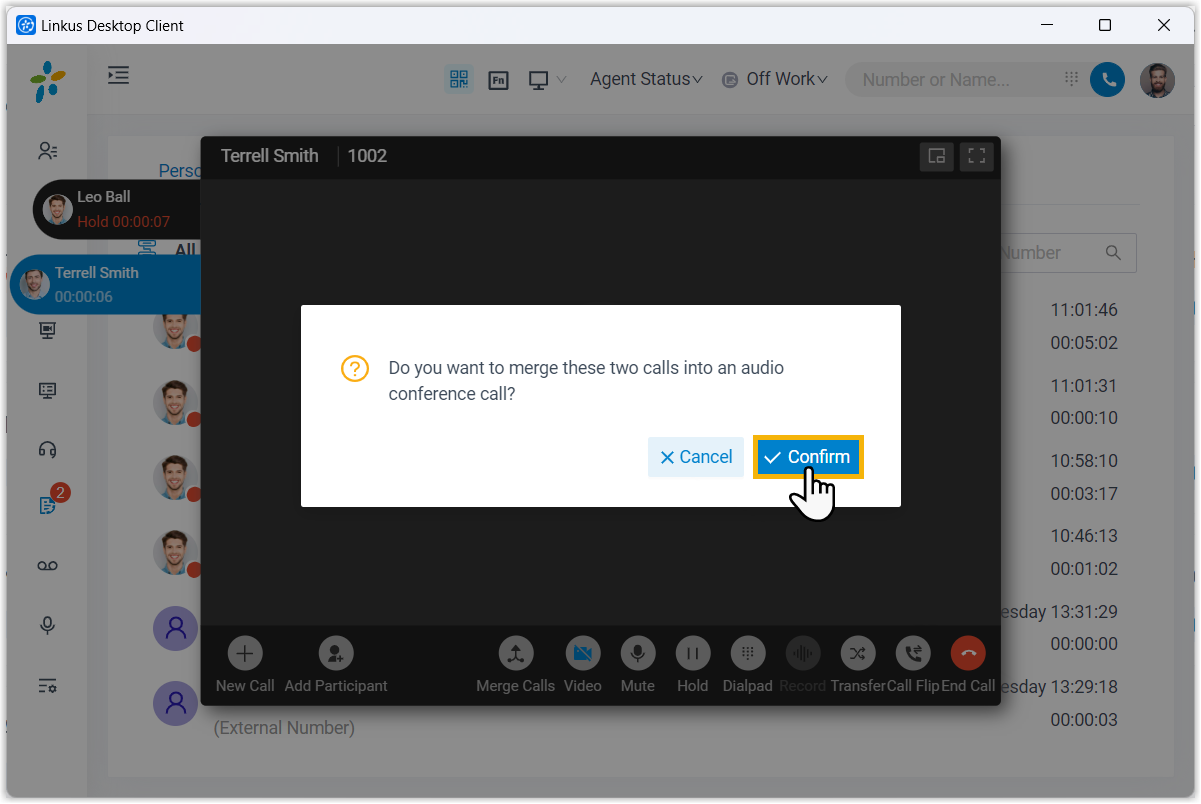Select call log entry at 13:29:18
Image resolution: width=1201 pixels, height=804 pixels.
pyautogui.click(x=1060, y=687)
